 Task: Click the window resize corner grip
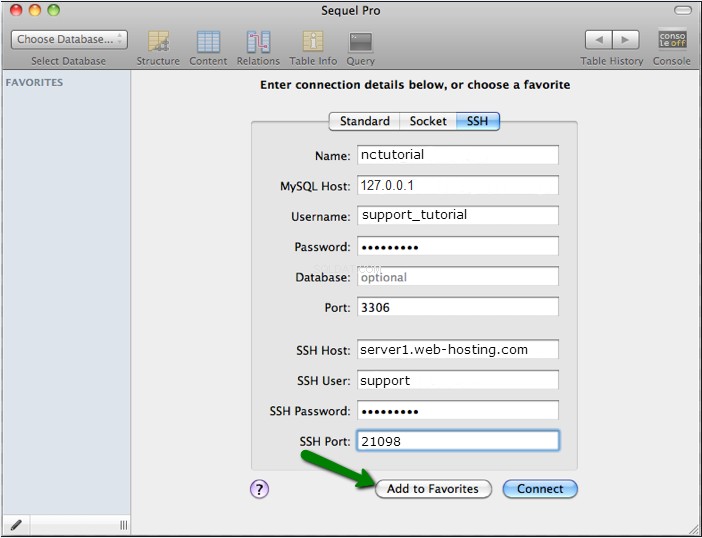click(693, 529)
